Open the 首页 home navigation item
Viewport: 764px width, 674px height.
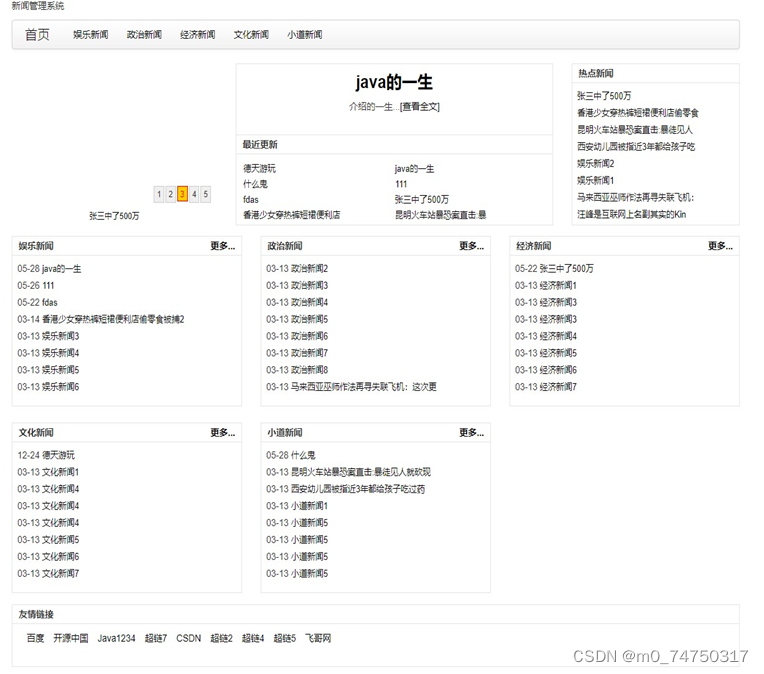click(x=37, y=35)
